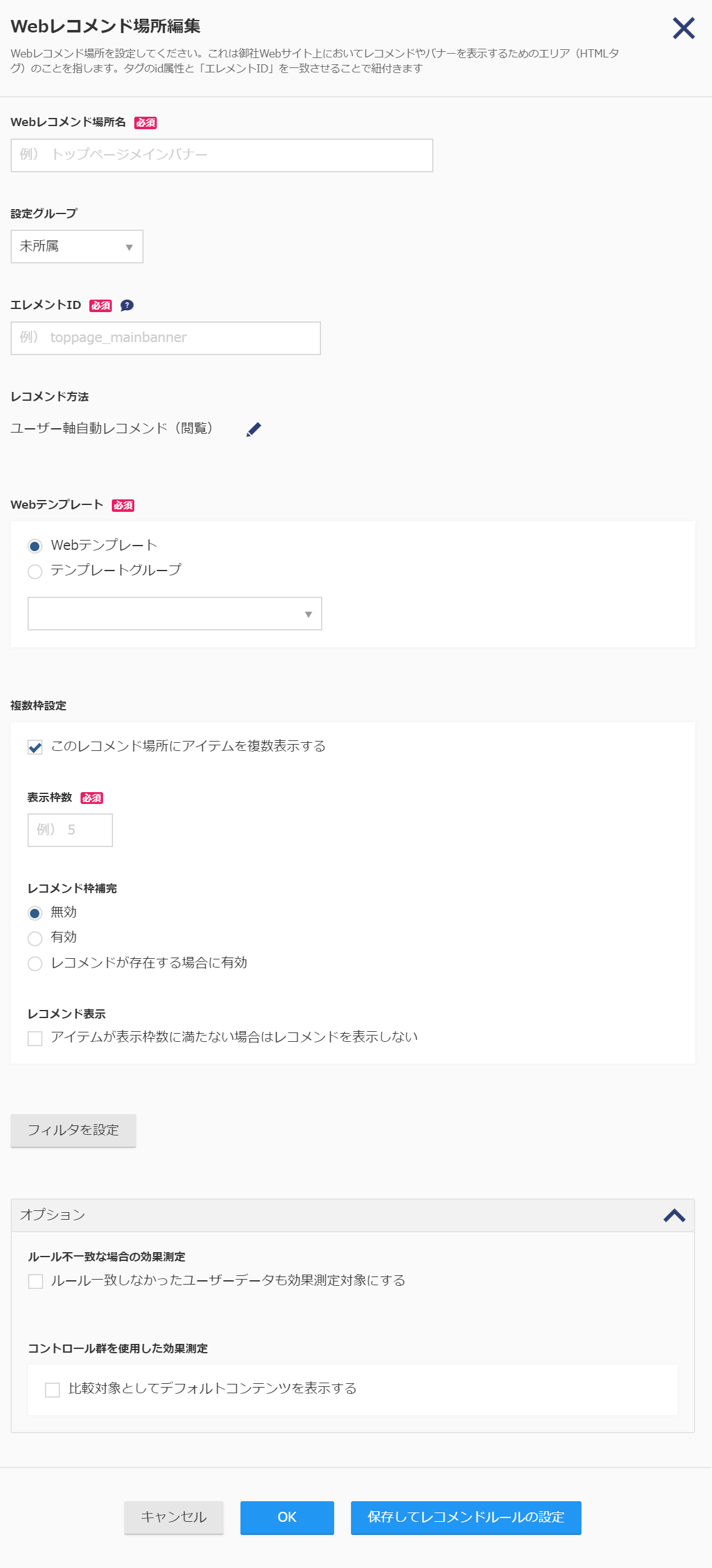Check アイテムが表示枠数に満たない場合はレコメンドを表示しない

[x=35, y=1038]
